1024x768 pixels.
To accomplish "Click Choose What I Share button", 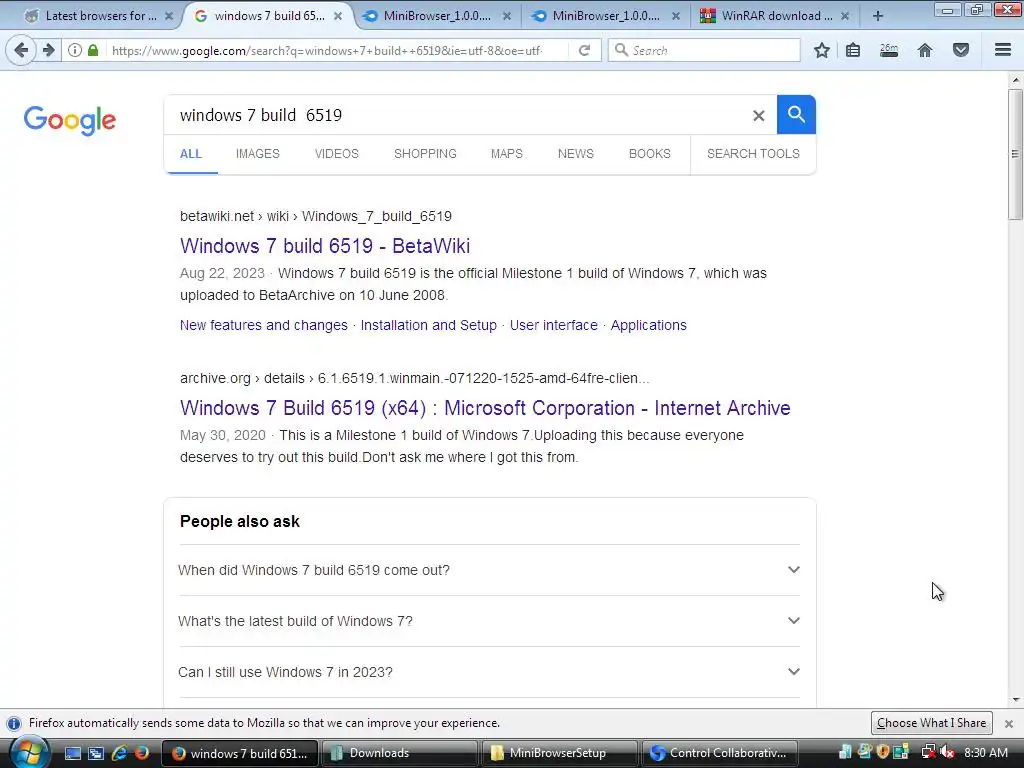I will [931, 723].
